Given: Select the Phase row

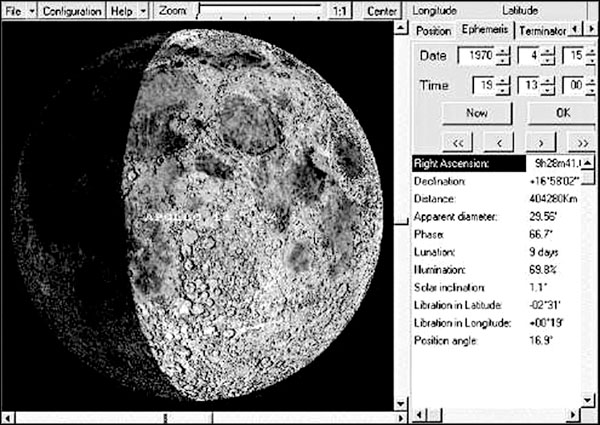Looking at the screenshot, I should pyautogui.click(x=497, y=234).
